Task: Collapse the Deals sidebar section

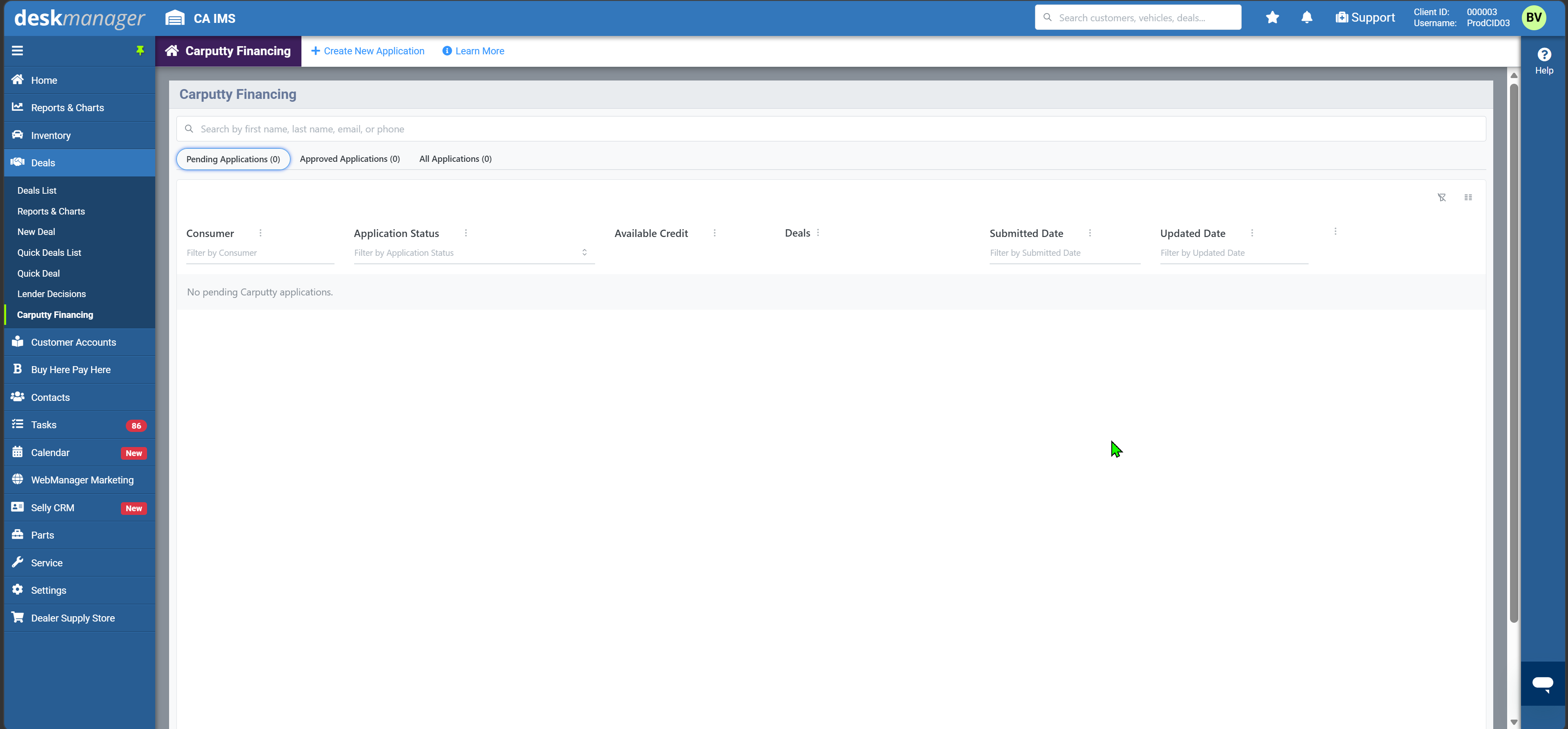Action: 80,163
